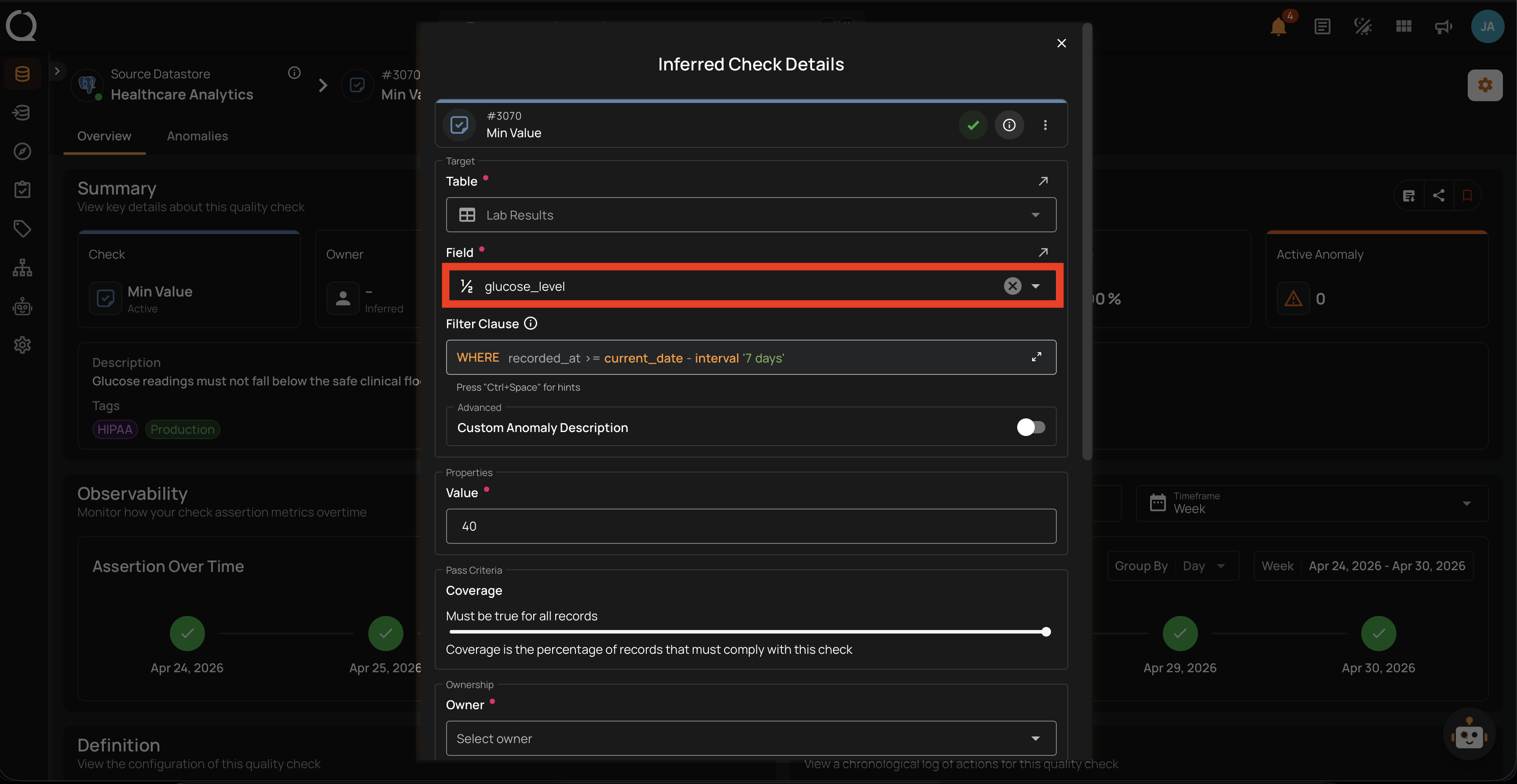The image size is (1517, 784).
Task: Click the green checkmark status in check header
Action: point(974,125)
